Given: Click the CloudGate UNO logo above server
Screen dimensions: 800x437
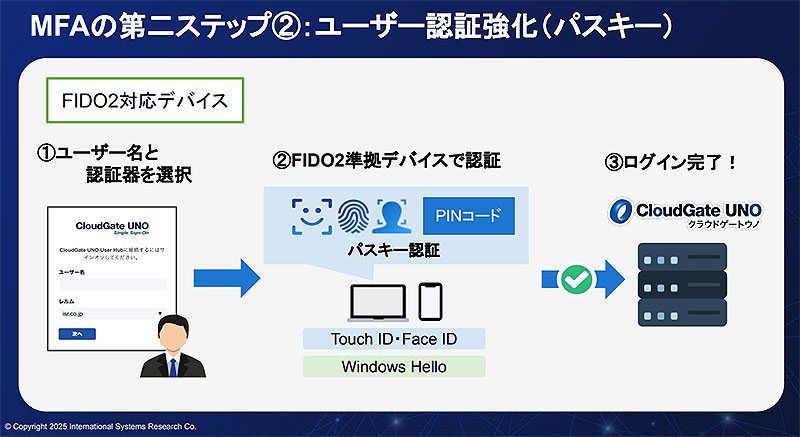Looking at the screenshot, I should (x=685, y=213).
